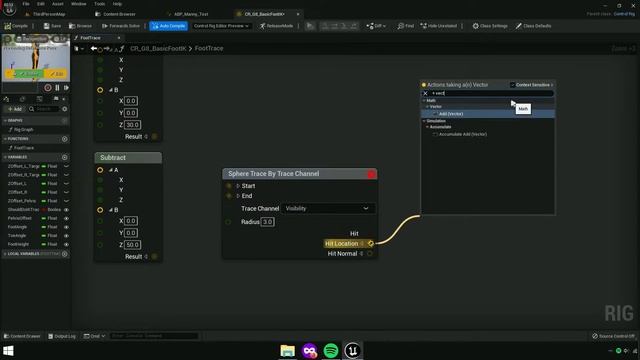
Task: Open the Help menu
Action: [x=117, y=4]
